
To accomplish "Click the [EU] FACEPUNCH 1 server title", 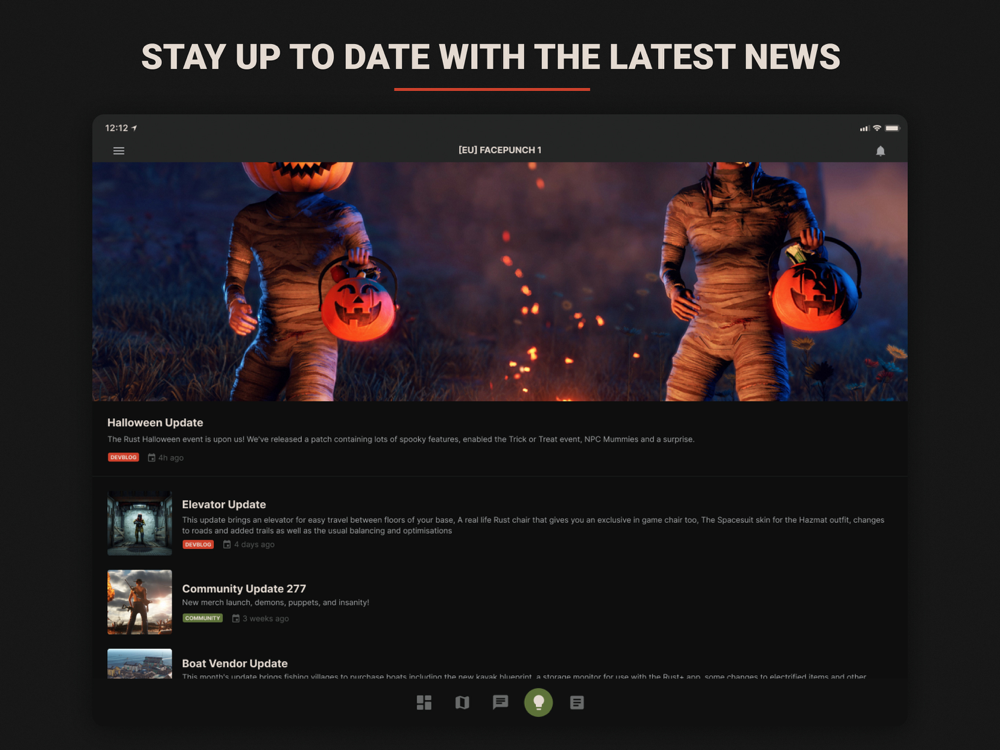I will [x=500, y=150].
